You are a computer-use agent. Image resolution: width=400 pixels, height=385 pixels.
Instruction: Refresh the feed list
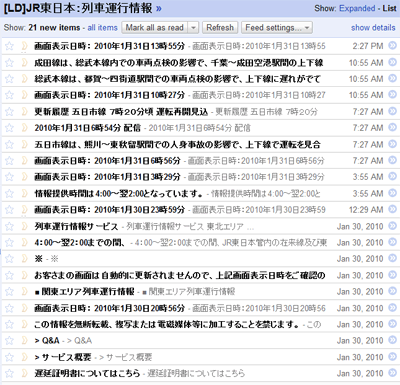pyautogui.click(x=220, y=28)
